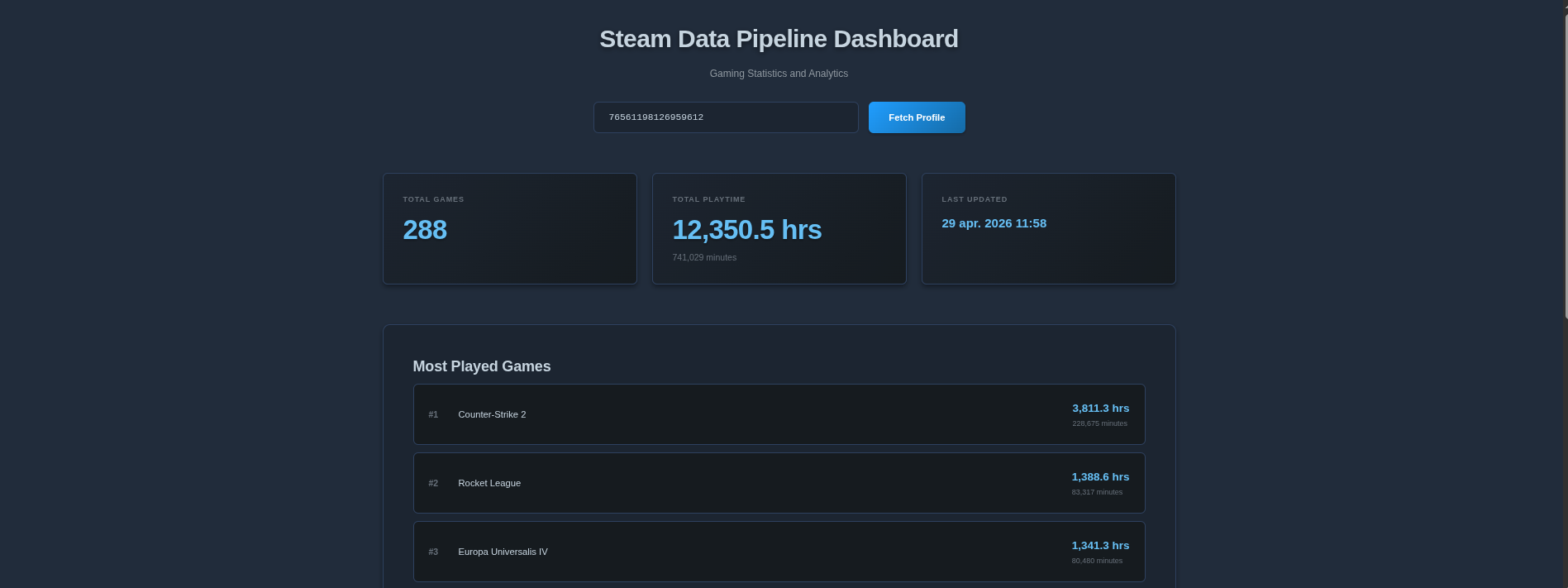Viewport: 1568px width, 588px height.
Task: Click the Fetch Profile button
Action: (917, 117)
